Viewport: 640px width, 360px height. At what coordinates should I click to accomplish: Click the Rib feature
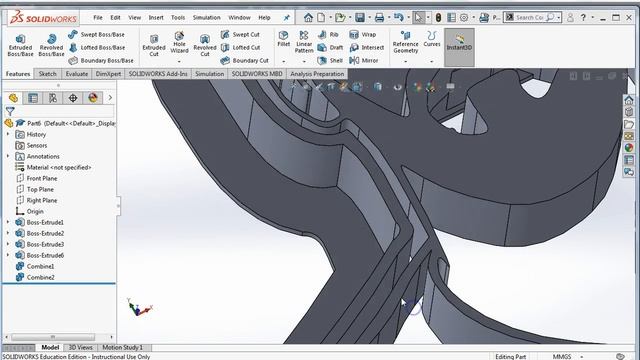click(x=328, y=35)
